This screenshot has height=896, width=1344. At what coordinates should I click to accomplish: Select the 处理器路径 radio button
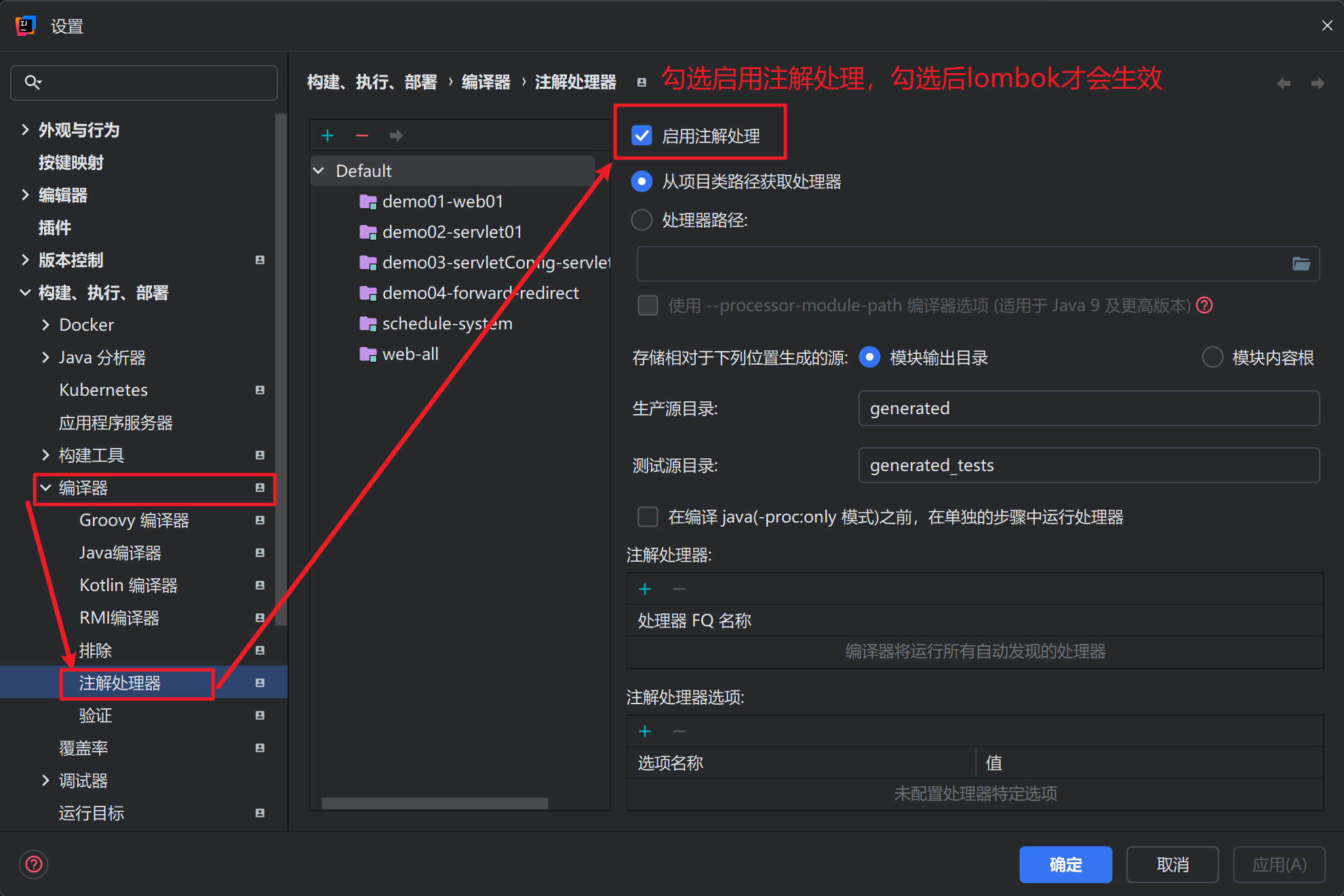(641, 220)
